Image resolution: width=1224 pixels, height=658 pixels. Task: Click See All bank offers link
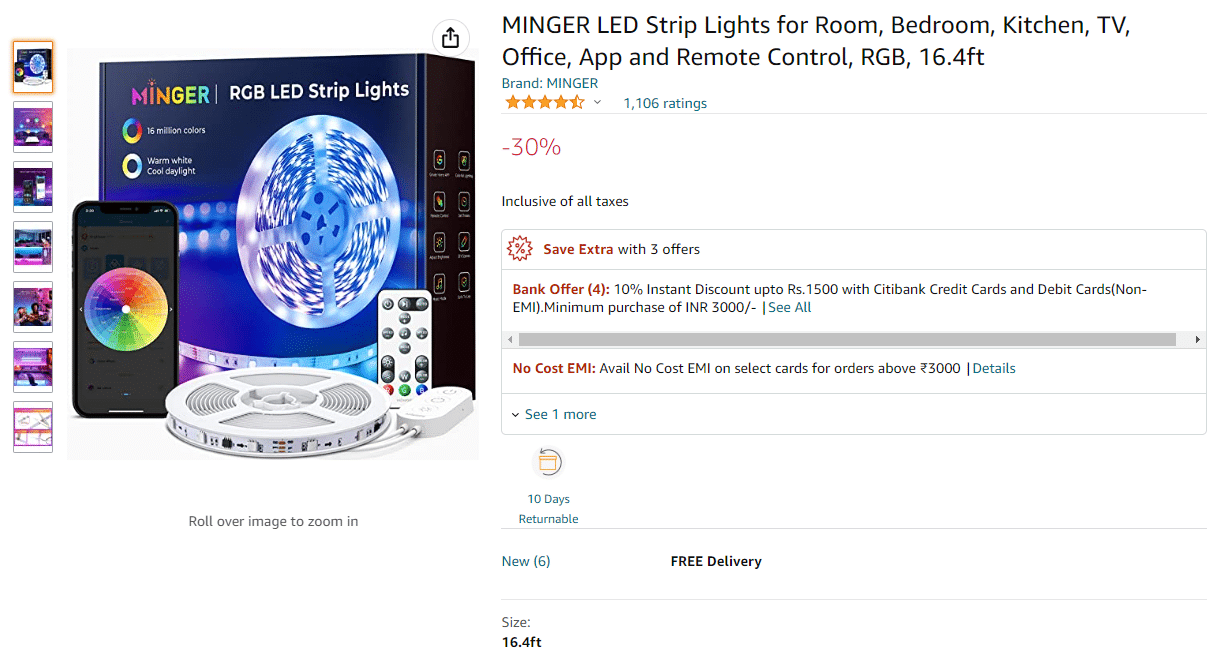[x=789, y=307]
